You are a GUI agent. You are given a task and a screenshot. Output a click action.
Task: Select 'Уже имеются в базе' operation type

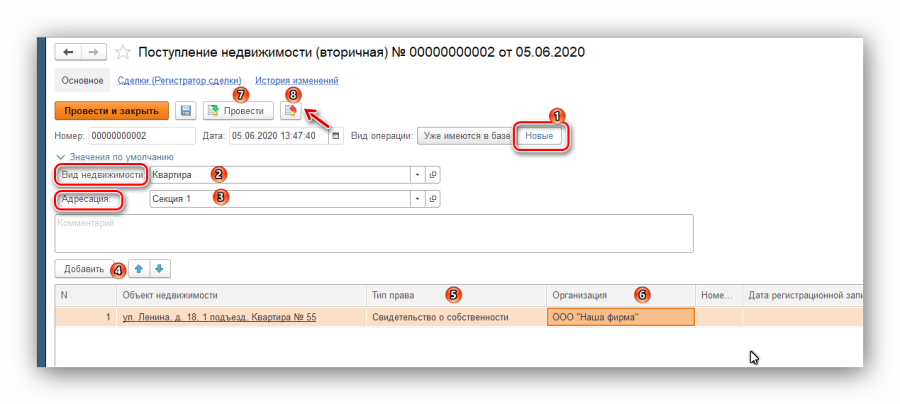click(x=466, y=135)
